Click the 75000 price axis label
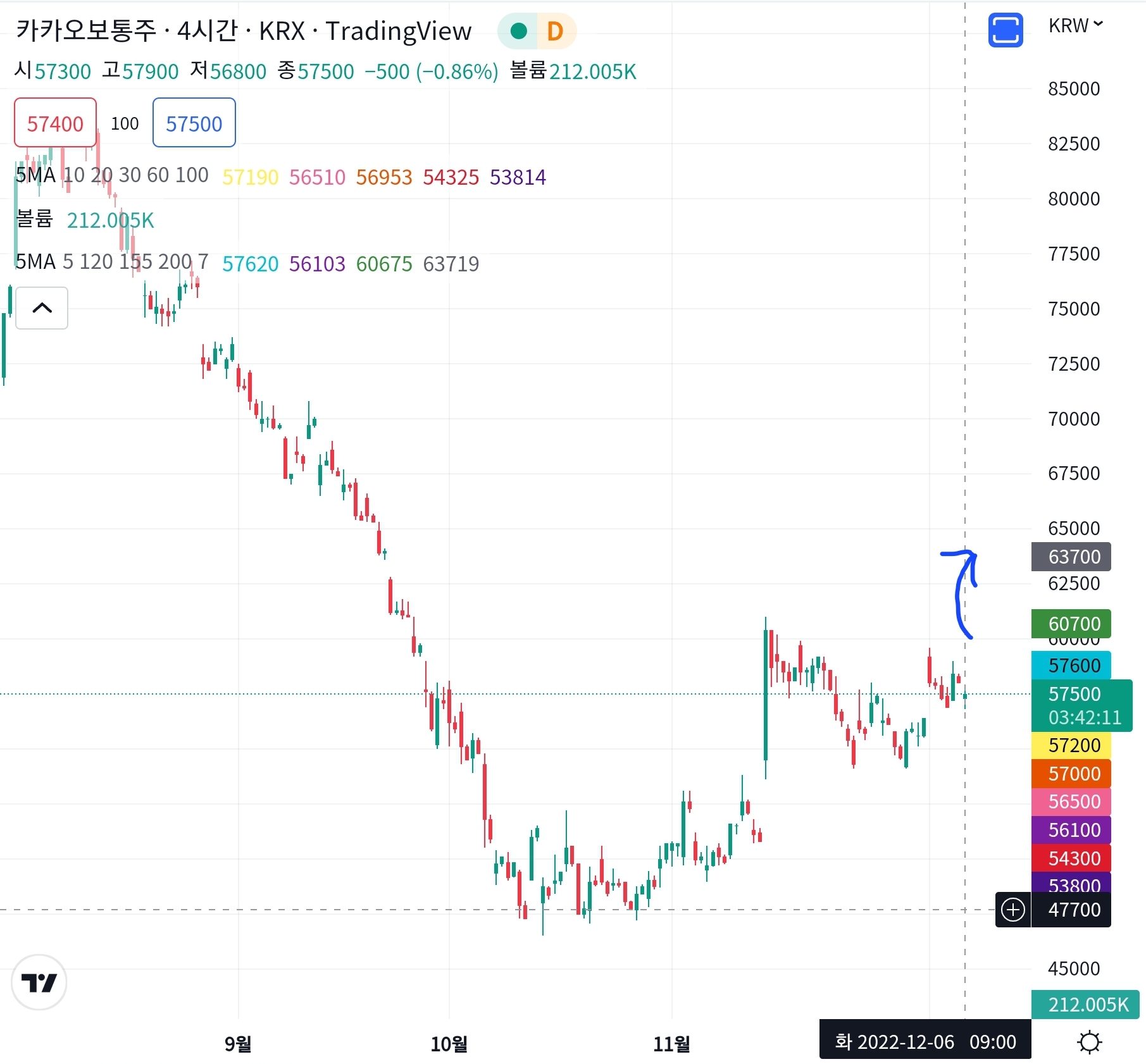 (1074, 309)
